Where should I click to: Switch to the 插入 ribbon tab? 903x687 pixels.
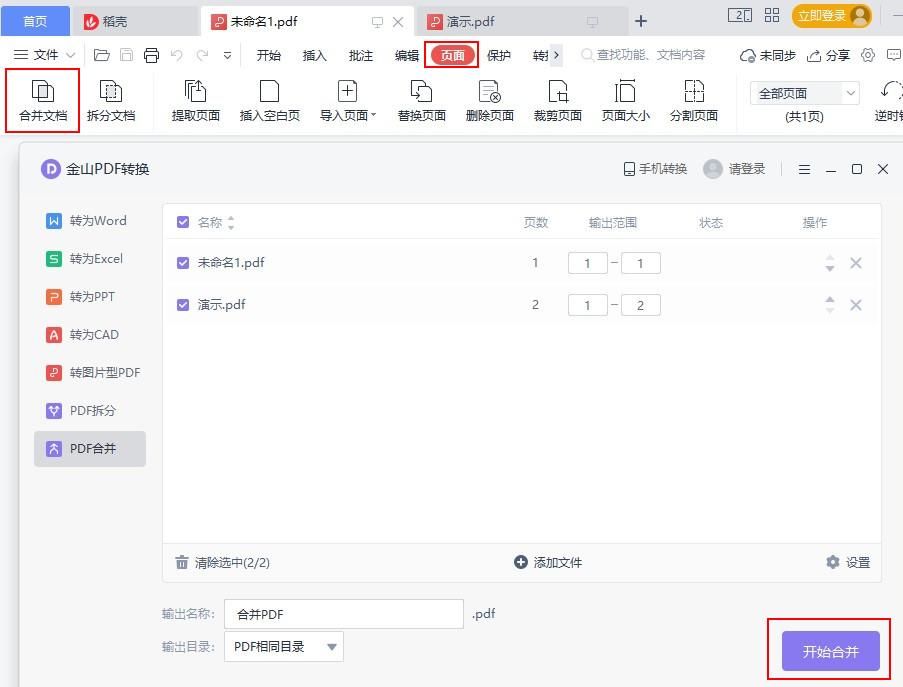(x=314, y=55)
